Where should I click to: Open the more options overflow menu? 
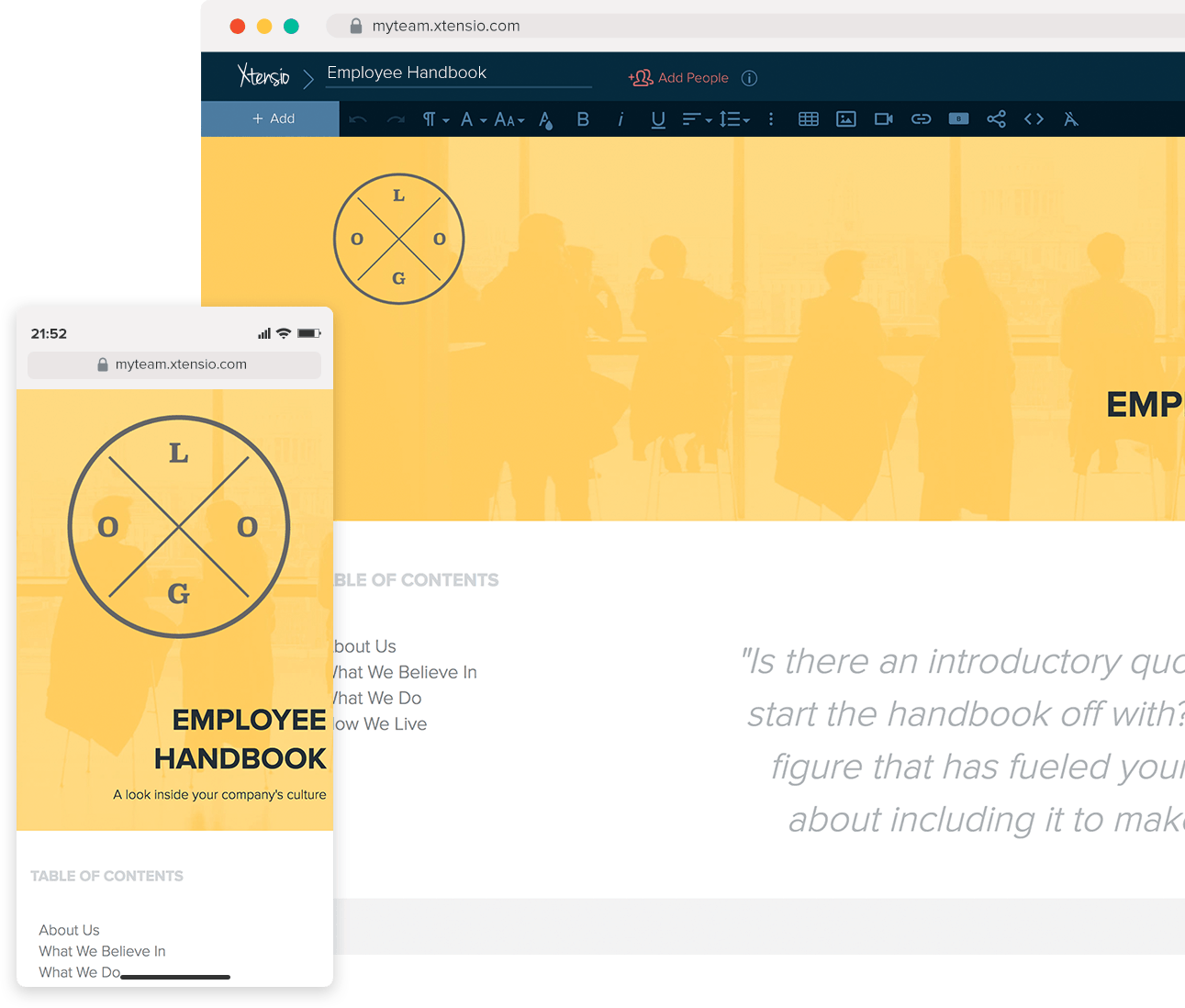coord(771,119)
